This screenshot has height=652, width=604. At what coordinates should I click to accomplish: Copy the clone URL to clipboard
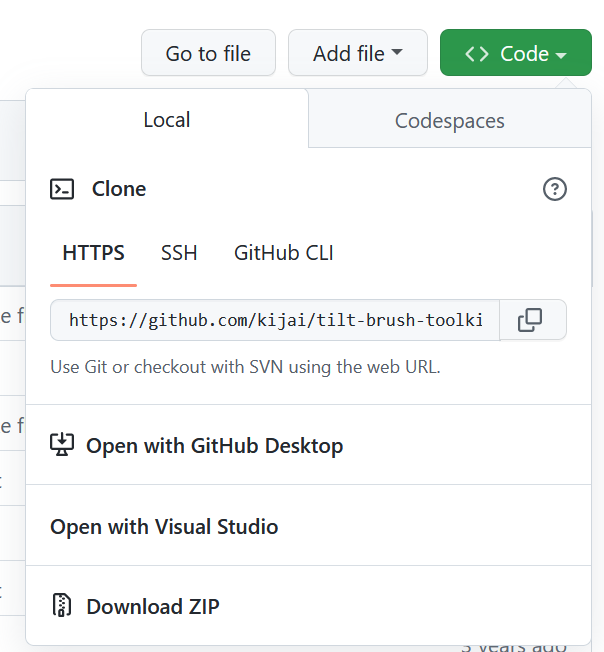point(530,320)
